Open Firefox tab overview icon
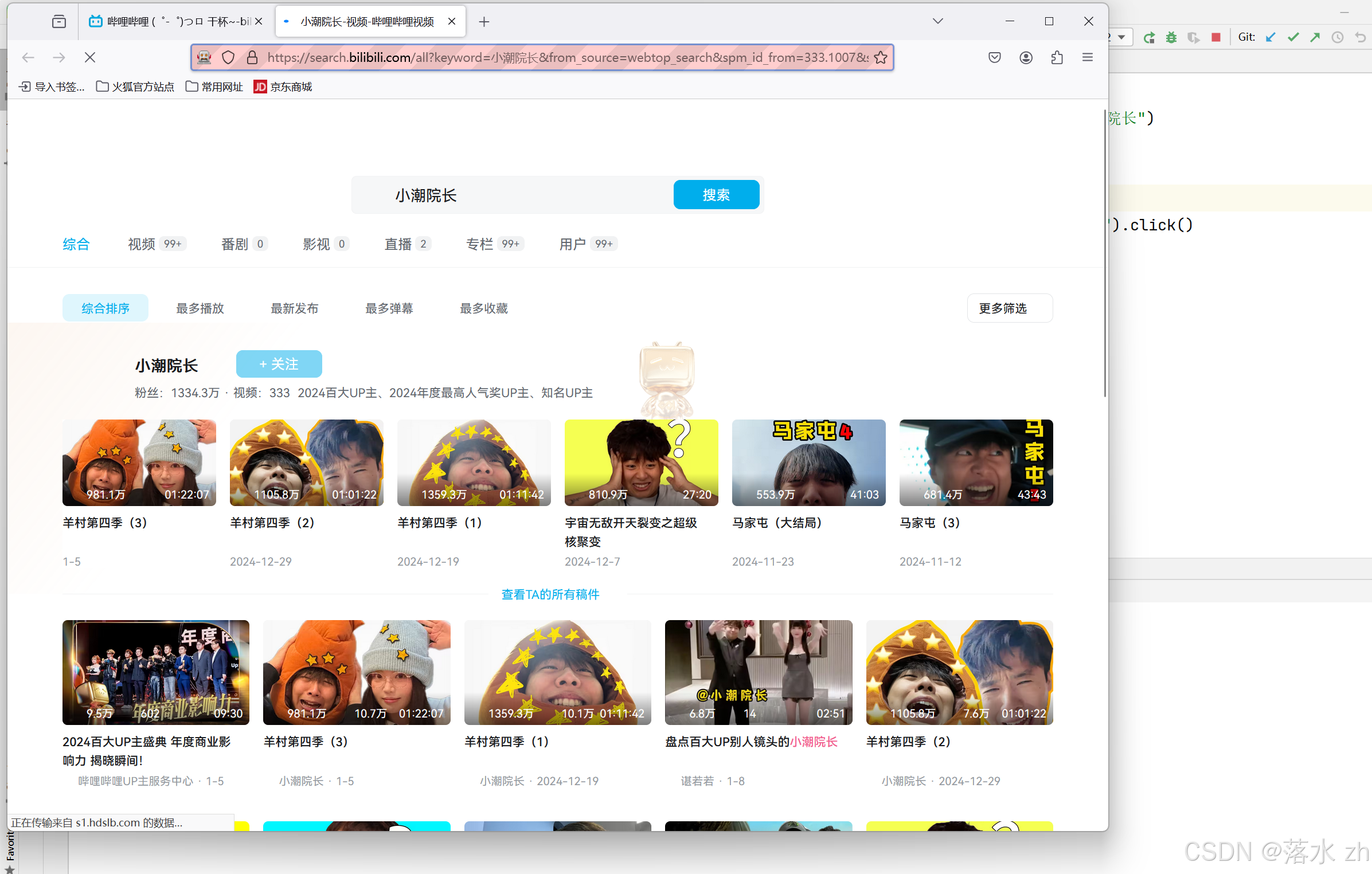The width and height of the screenshot is (1372, 874). pos(58,22)
